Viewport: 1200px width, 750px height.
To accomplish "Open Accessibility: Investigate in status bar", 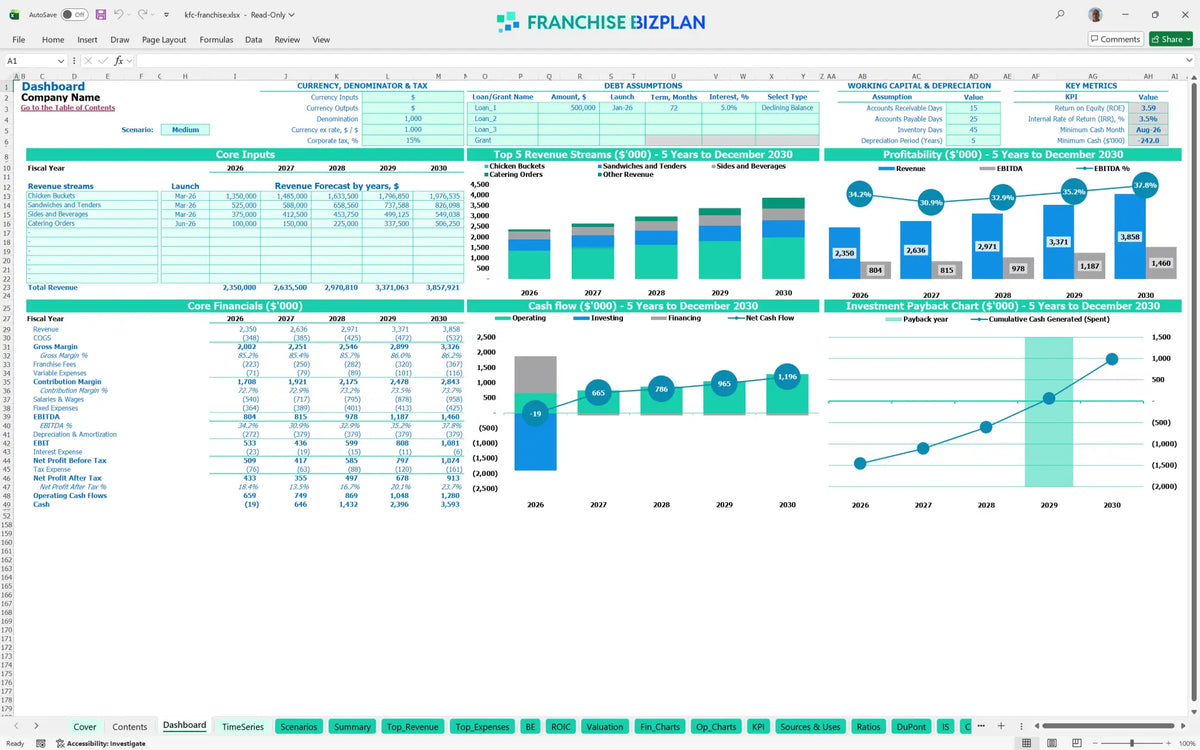I will pyautogui.click(x=100, y=743).
